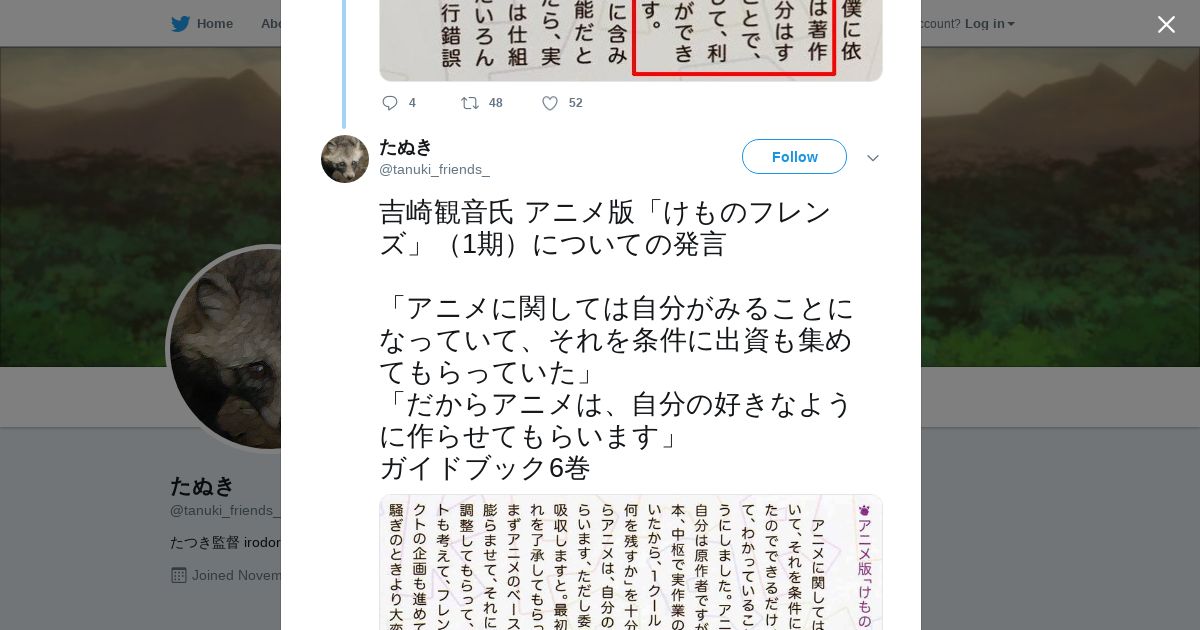Image resolution: width=1200 pixels, height=630 pixels.
Task: Click the retweet arrows icon
Action: click(469, 103)
